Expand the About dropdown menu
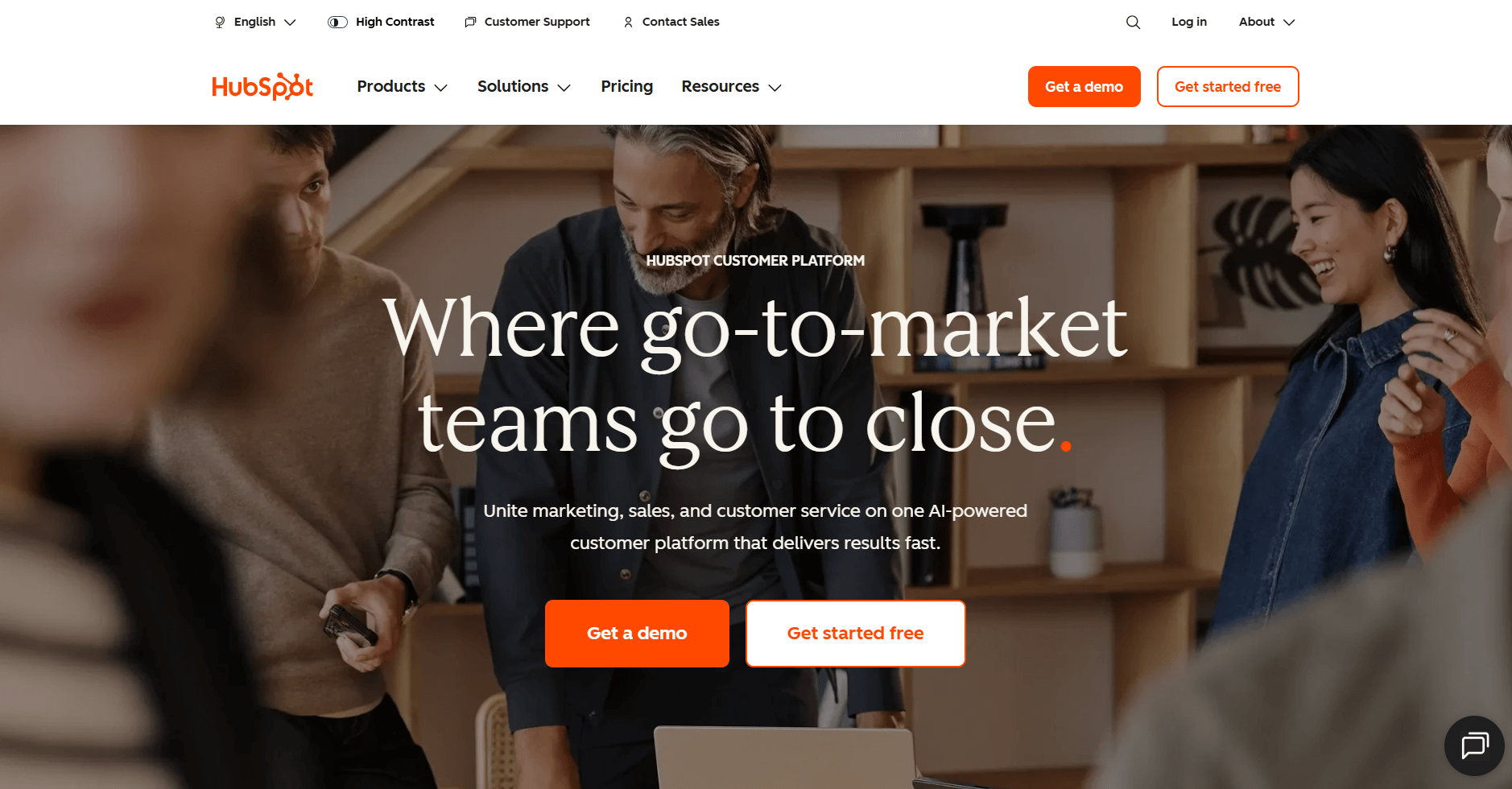The image size is (1512, 789). point(1266,22)
